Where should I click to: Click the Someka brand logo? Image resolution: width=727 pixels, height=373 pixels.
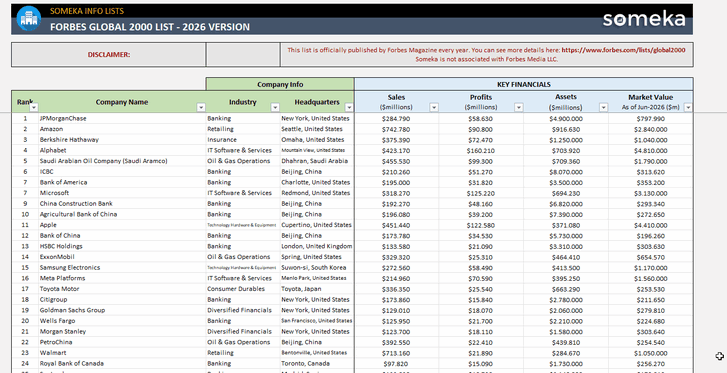644,19
